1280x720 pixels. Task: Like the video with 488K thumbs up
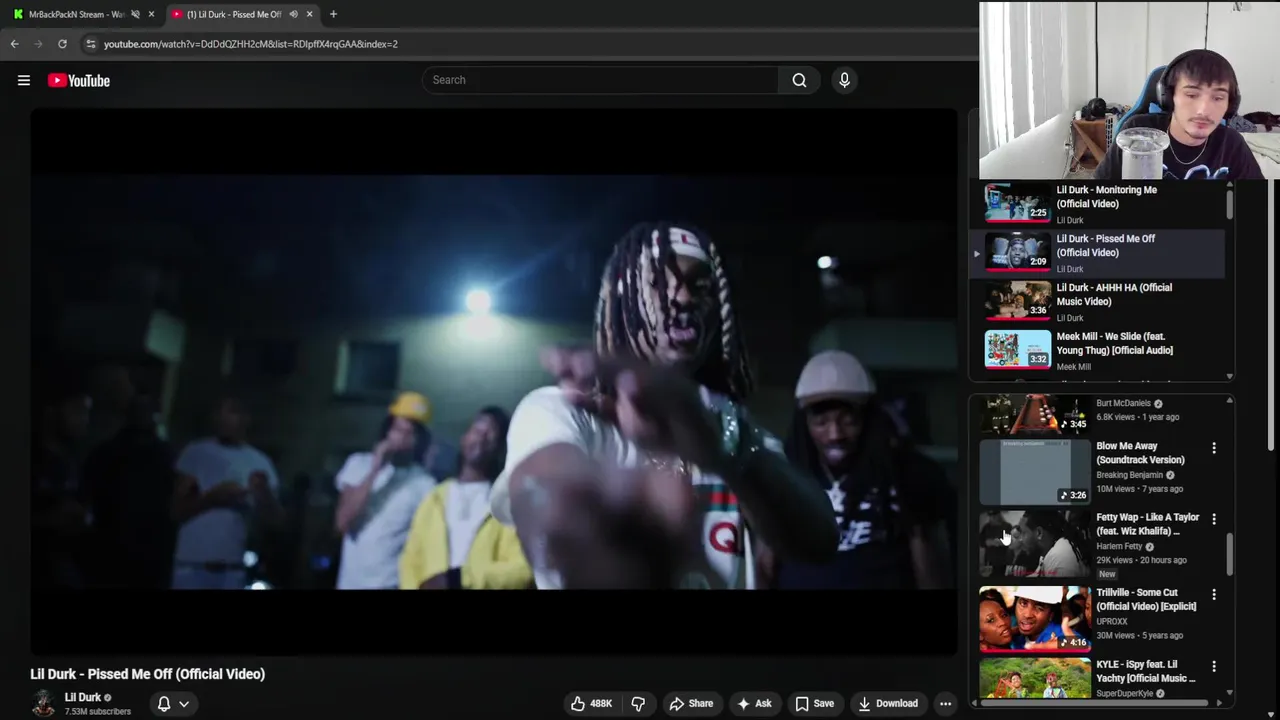point(591,704)
